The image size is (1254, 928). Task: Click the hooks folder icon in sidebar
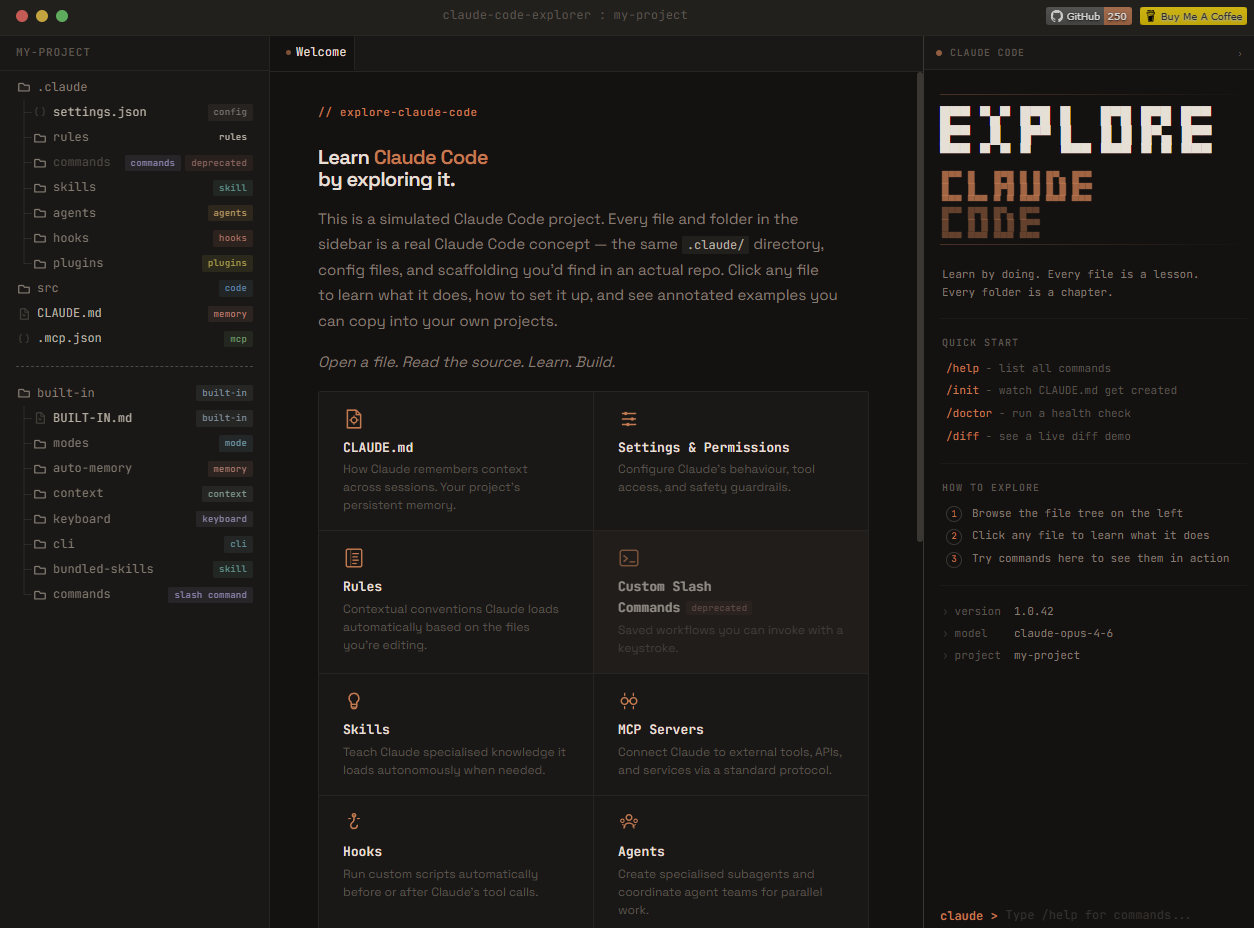point(40,238)
